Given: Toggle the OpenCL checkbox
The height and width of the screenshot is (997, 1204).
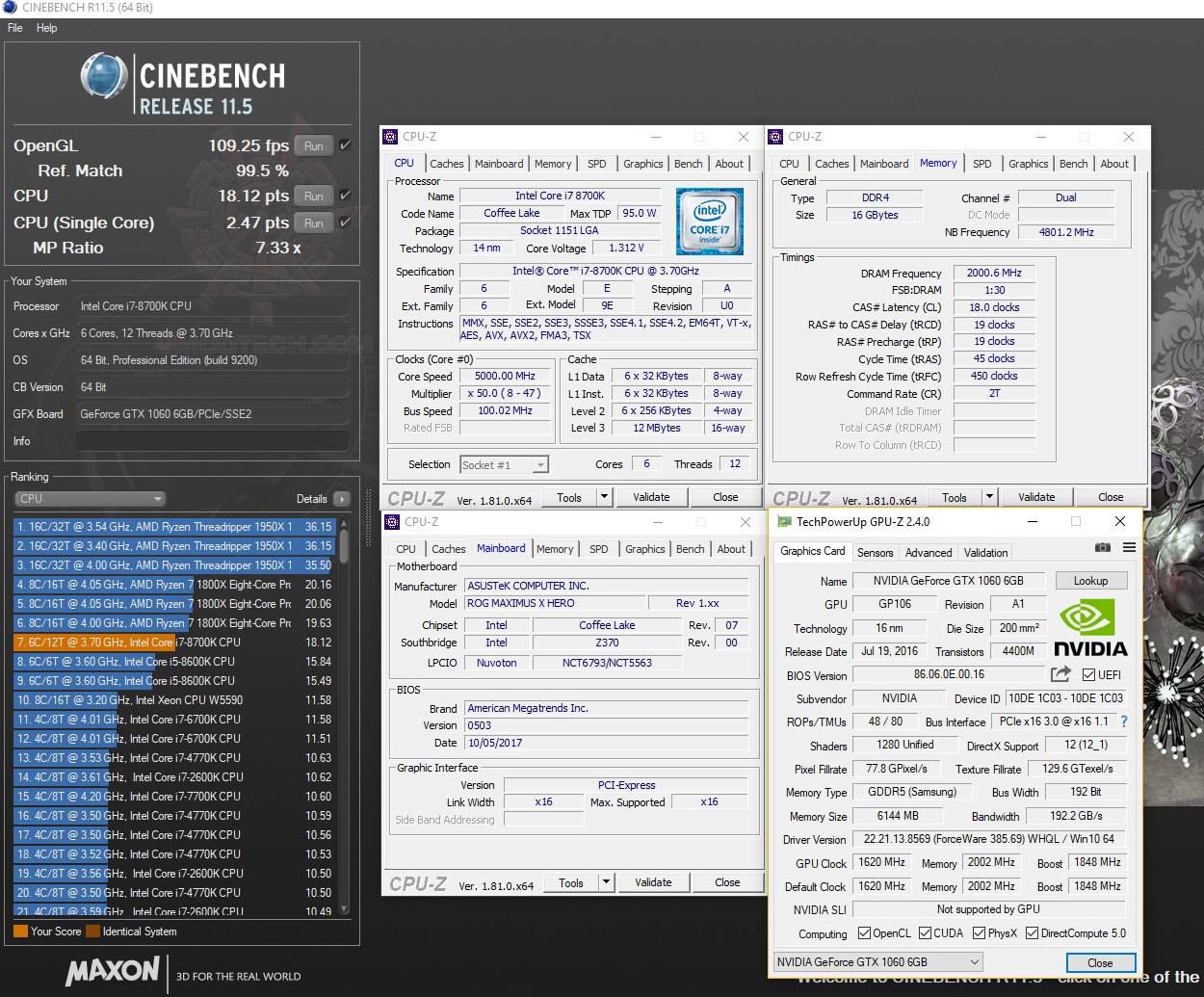Looking at the screenshot, I should (x=863, y=933).
